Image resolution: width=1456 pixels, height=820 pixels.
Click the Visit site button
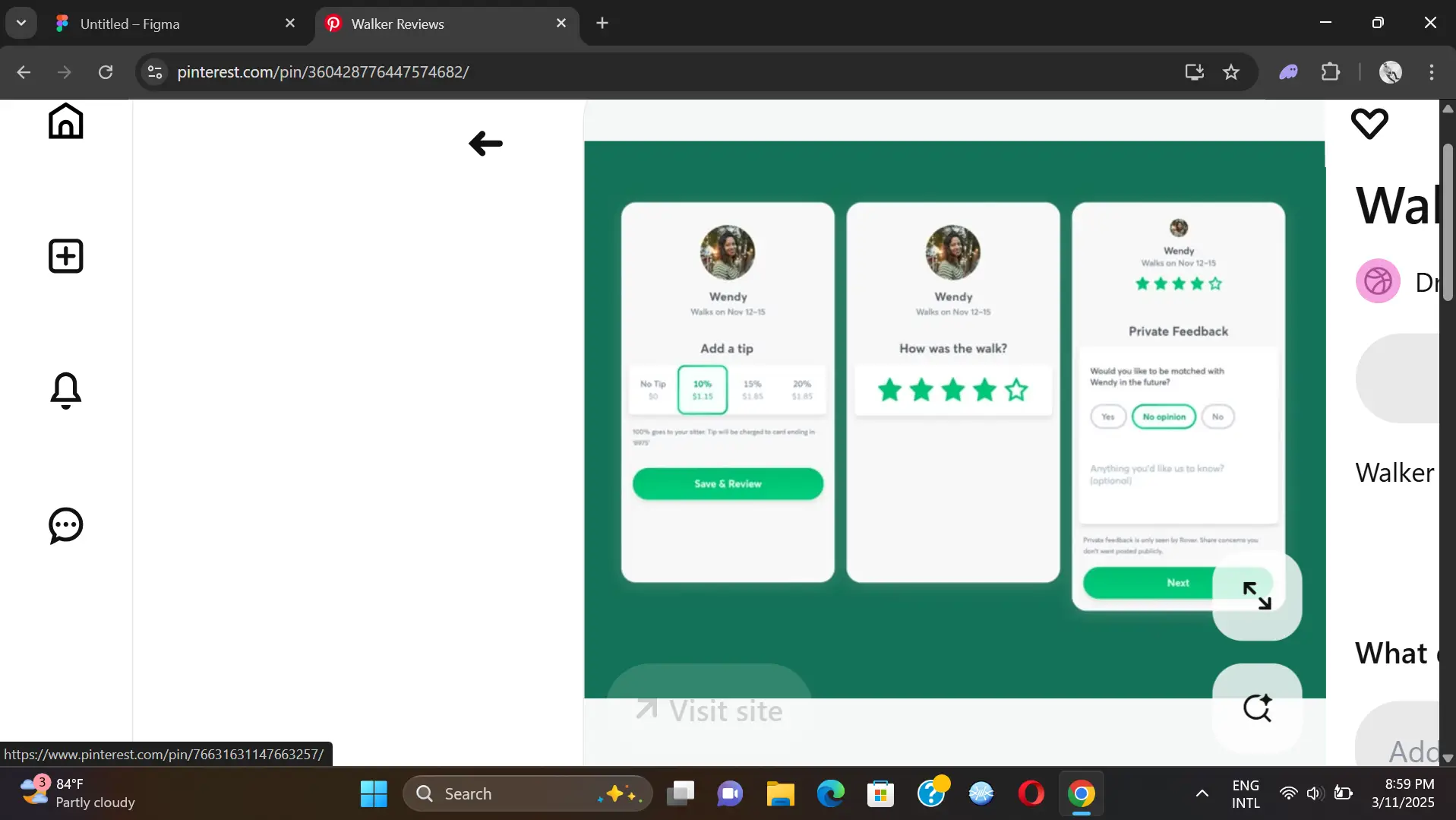point(709,711)
